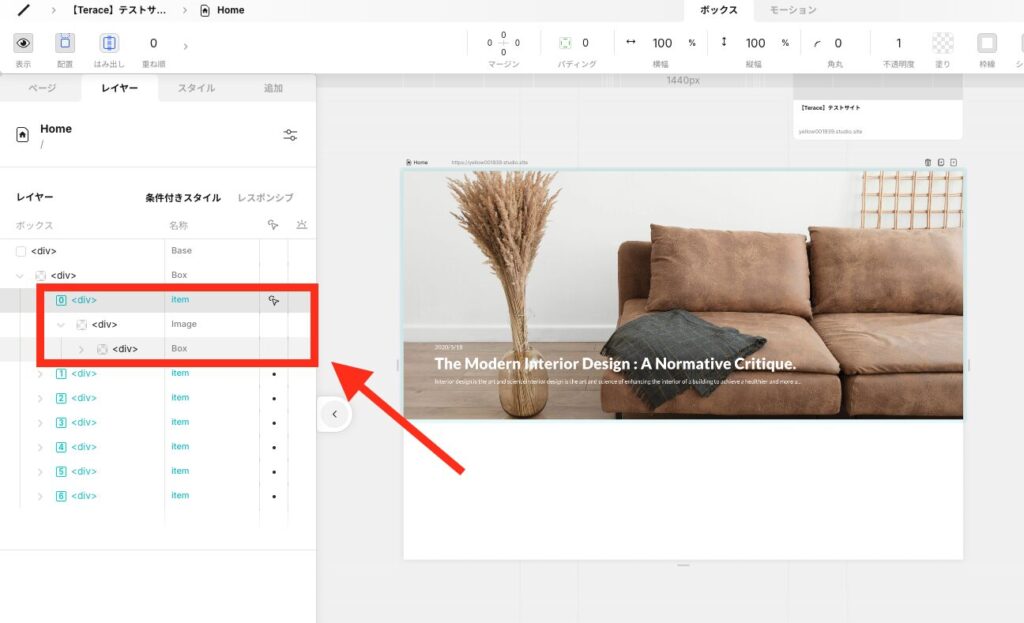The image size is (1024, 623).
Task: Expand the item 1 div layer
Action: click(x=41, y=374)
